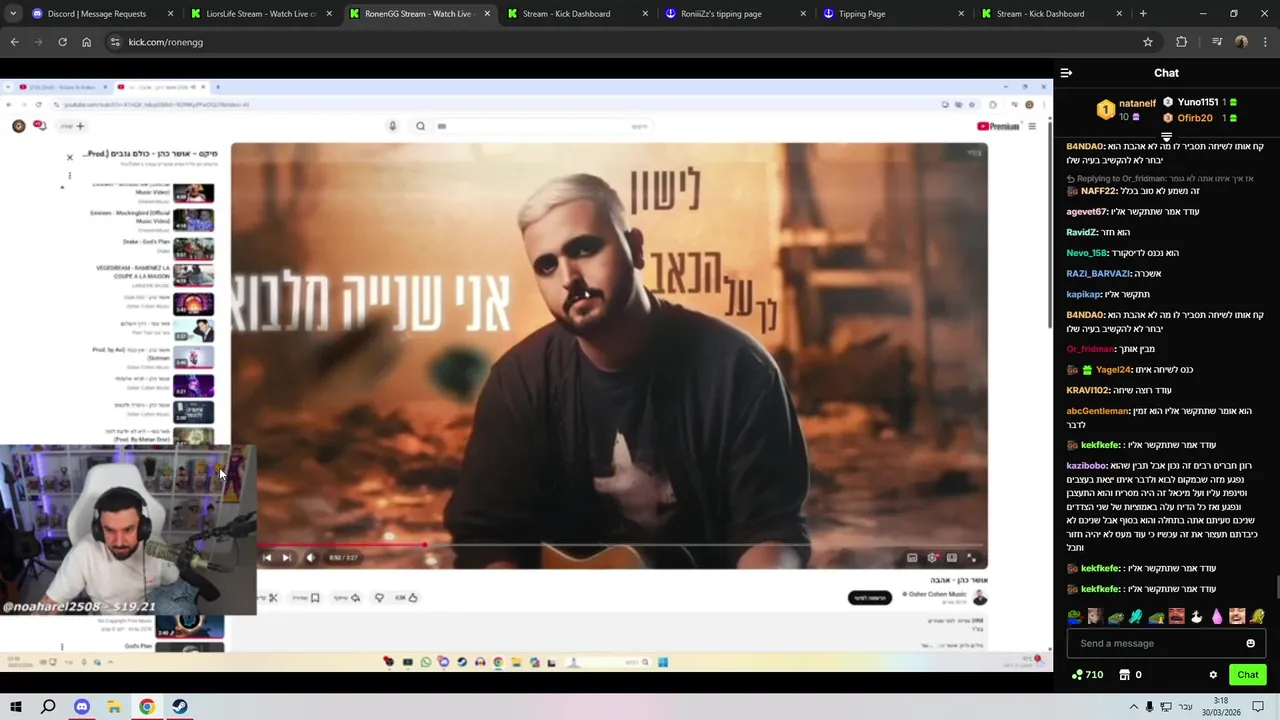Open Windows Start menu

pyautogui.click(x=15, y=706)
